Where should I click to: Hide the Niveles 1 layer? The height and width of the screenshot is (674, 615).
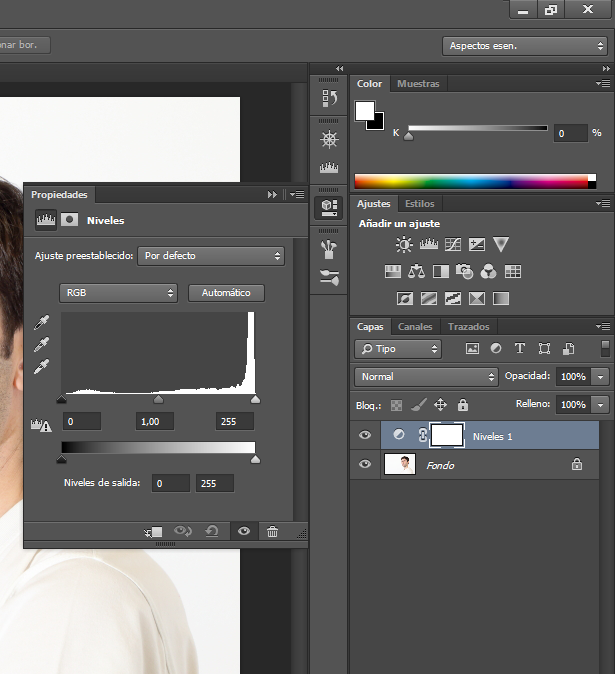coord(365,435)
